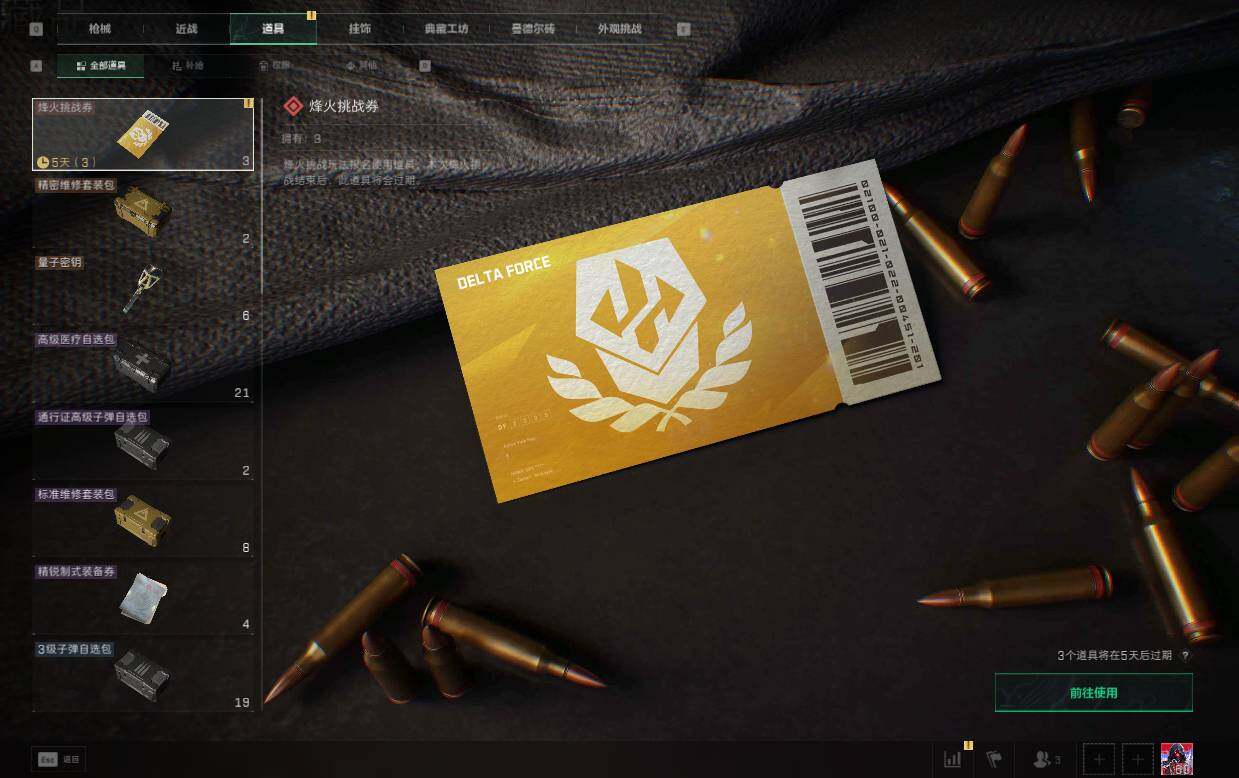Select the 补给 sub-tab
Screen dimensions: 1239x778
click(x=187, y=66)
